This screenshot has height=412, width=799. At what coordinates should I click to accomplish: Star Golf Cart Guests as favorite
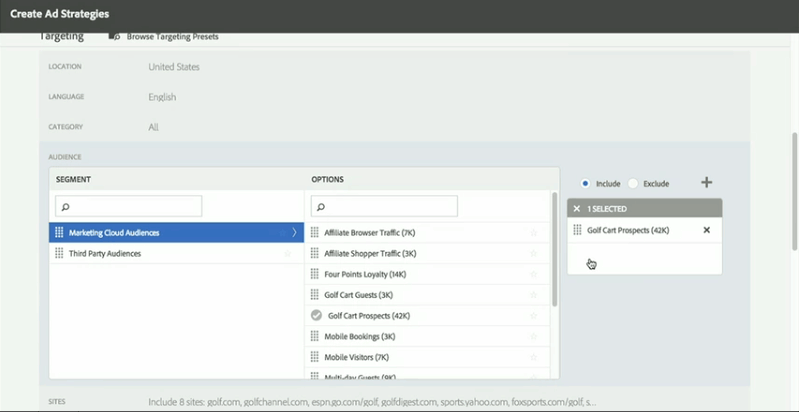tap(534, 295)
